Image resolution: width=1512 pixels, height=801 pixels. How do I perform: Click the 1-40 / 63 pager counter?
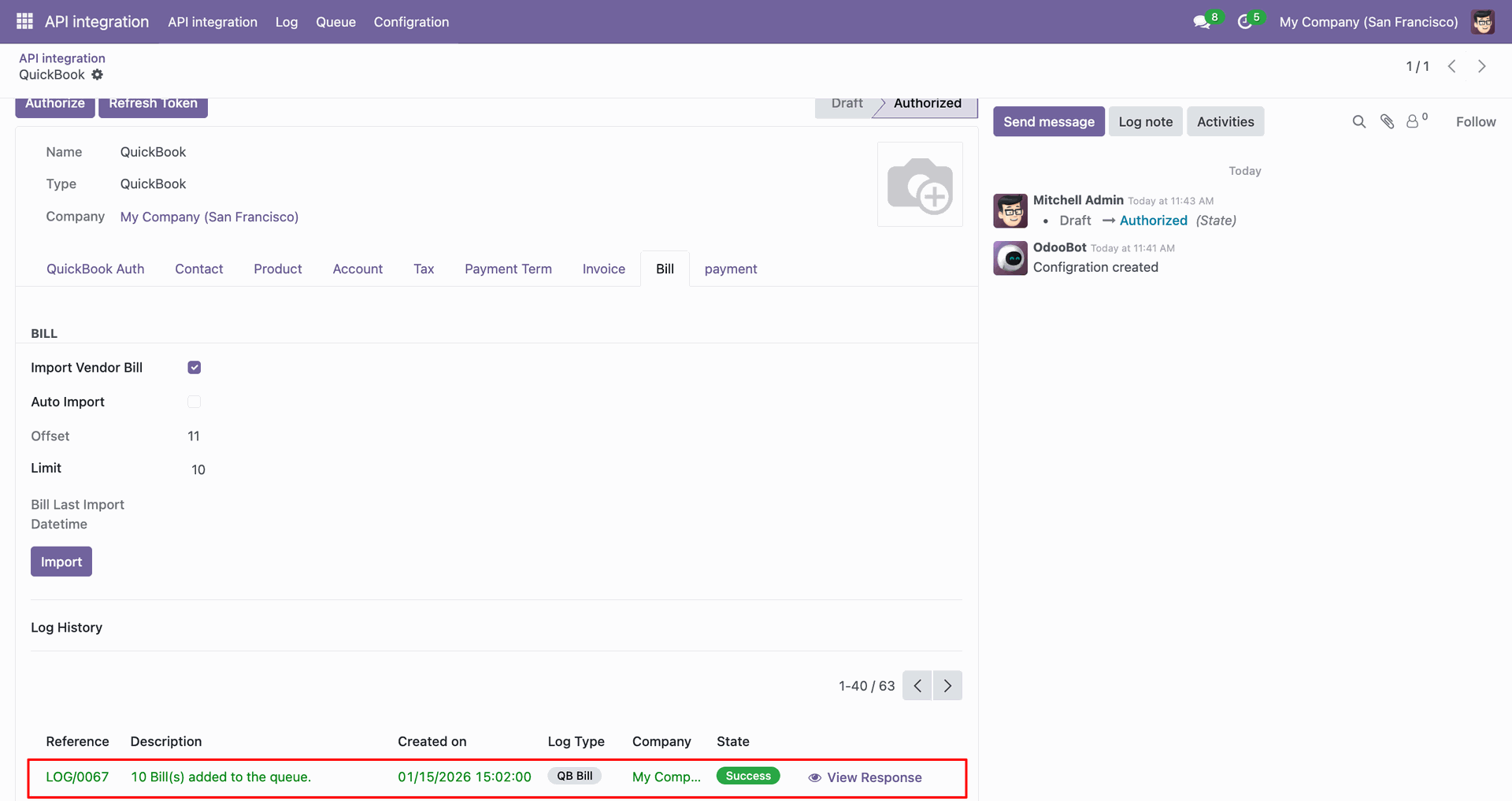[866, 686]
